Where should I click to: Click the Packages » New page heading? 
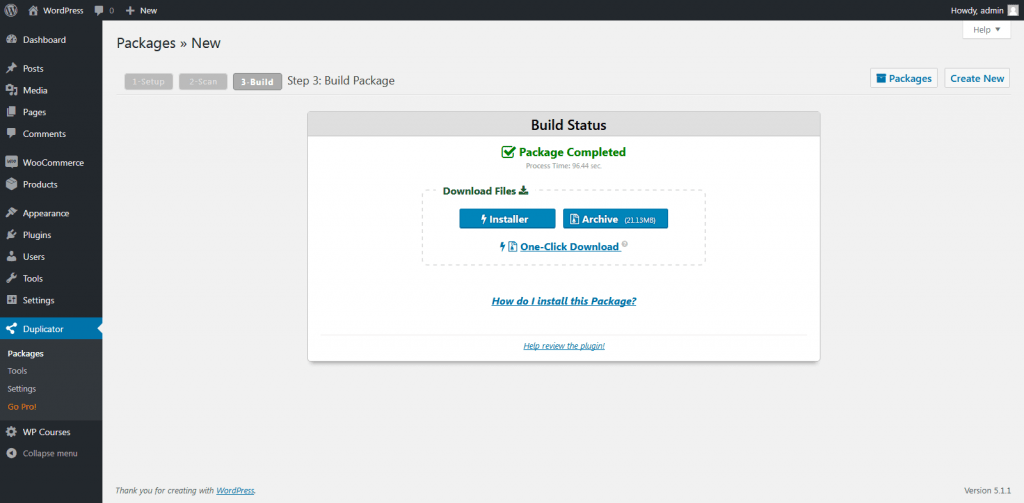point(168,43)
